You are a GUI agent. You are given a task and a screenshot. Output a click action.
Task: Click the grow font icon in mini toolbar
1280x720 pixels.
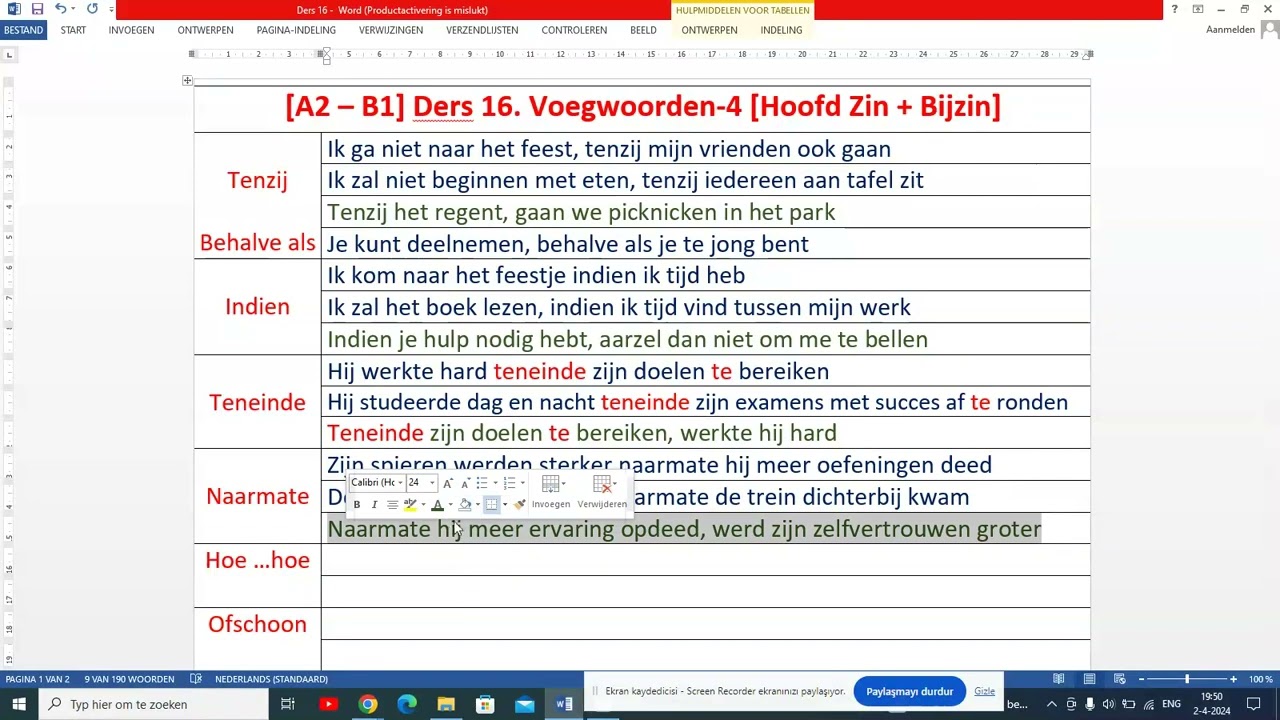448,483
